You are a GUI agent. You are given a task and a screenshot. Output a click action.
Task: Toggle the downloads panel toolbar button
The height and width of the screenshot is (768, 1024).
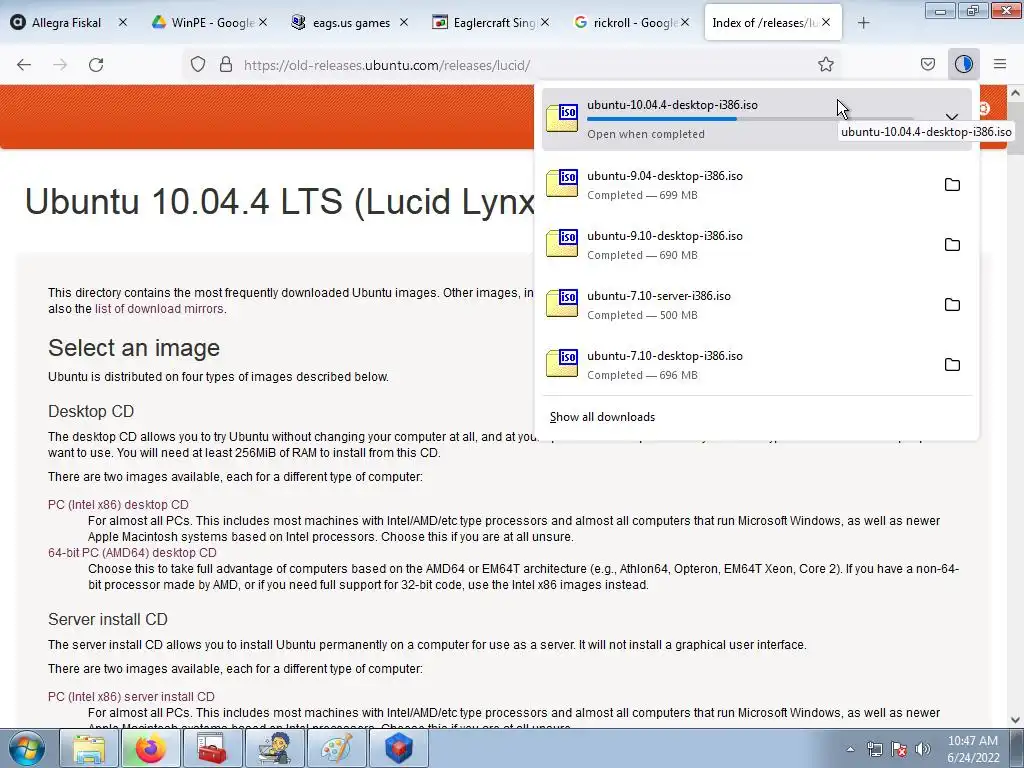[963, 64]
